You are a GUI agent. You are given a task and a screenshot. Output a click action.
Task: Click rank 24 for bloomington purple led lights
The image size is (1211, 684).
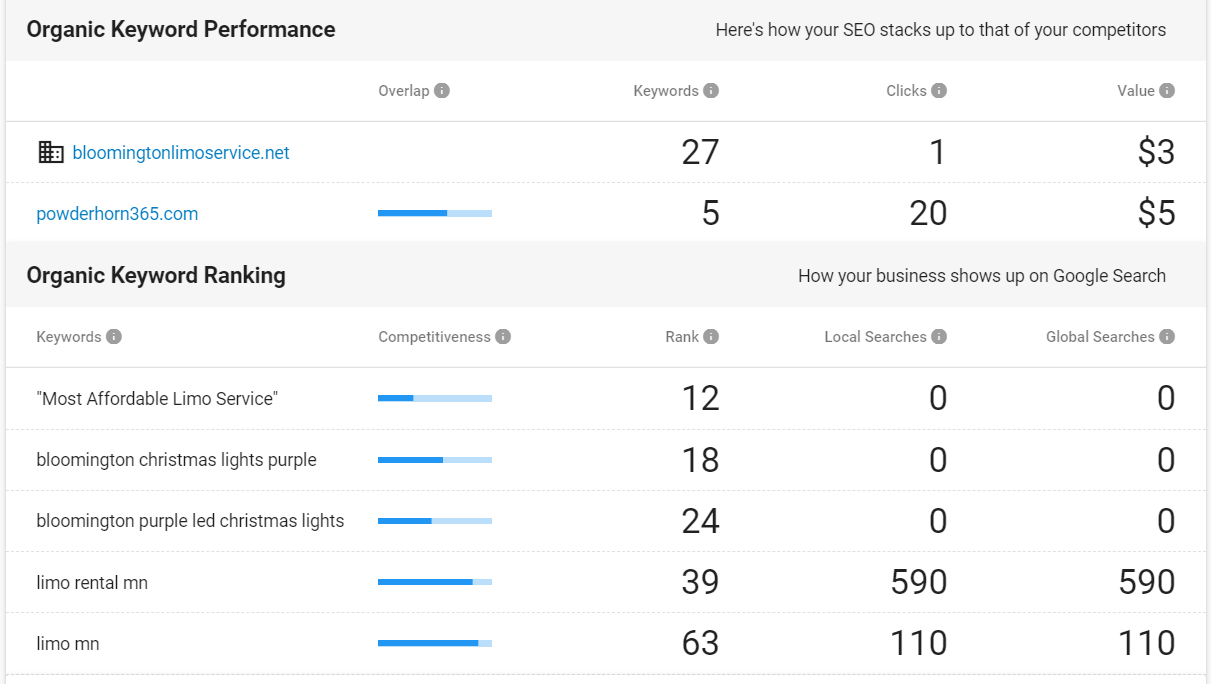click(x=700, y=521)
